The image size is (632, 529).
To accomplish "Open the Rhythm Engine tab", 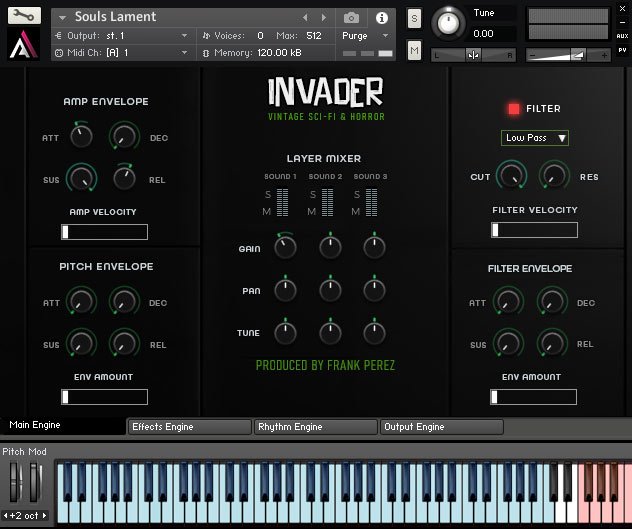I will [x=315, y=427].
